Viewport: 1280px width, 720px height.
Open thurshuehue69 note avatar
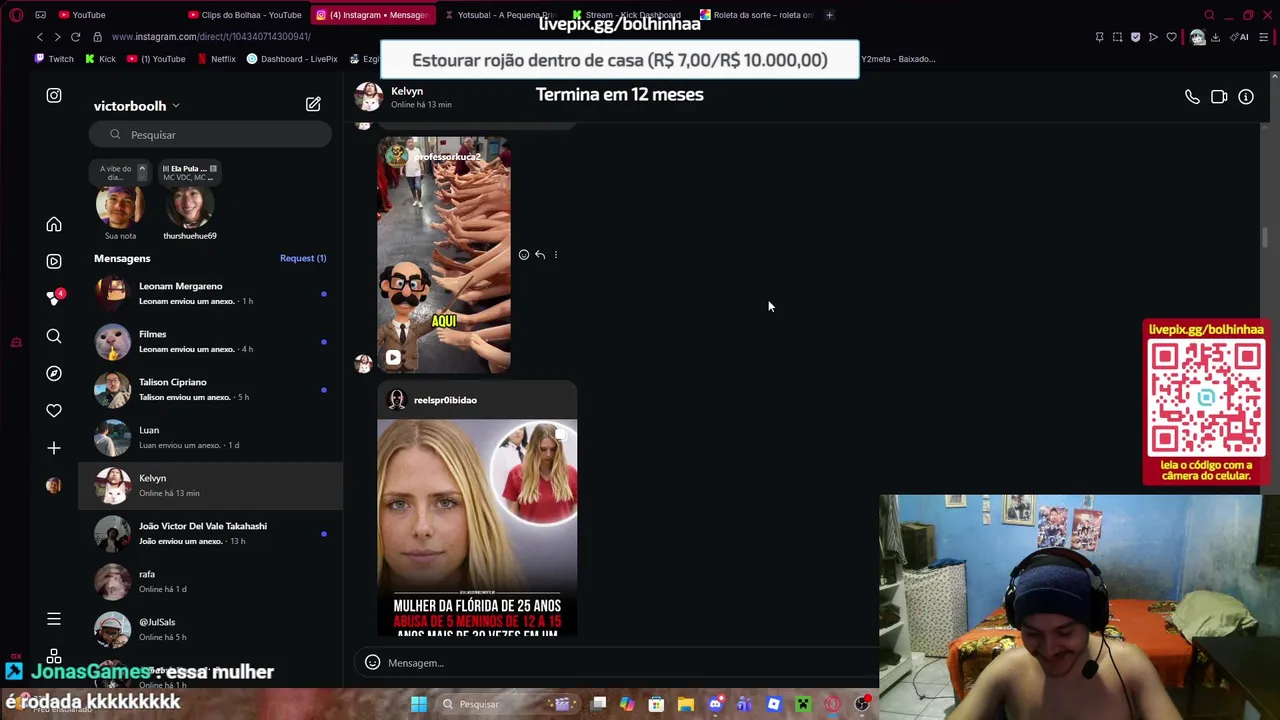189,207
